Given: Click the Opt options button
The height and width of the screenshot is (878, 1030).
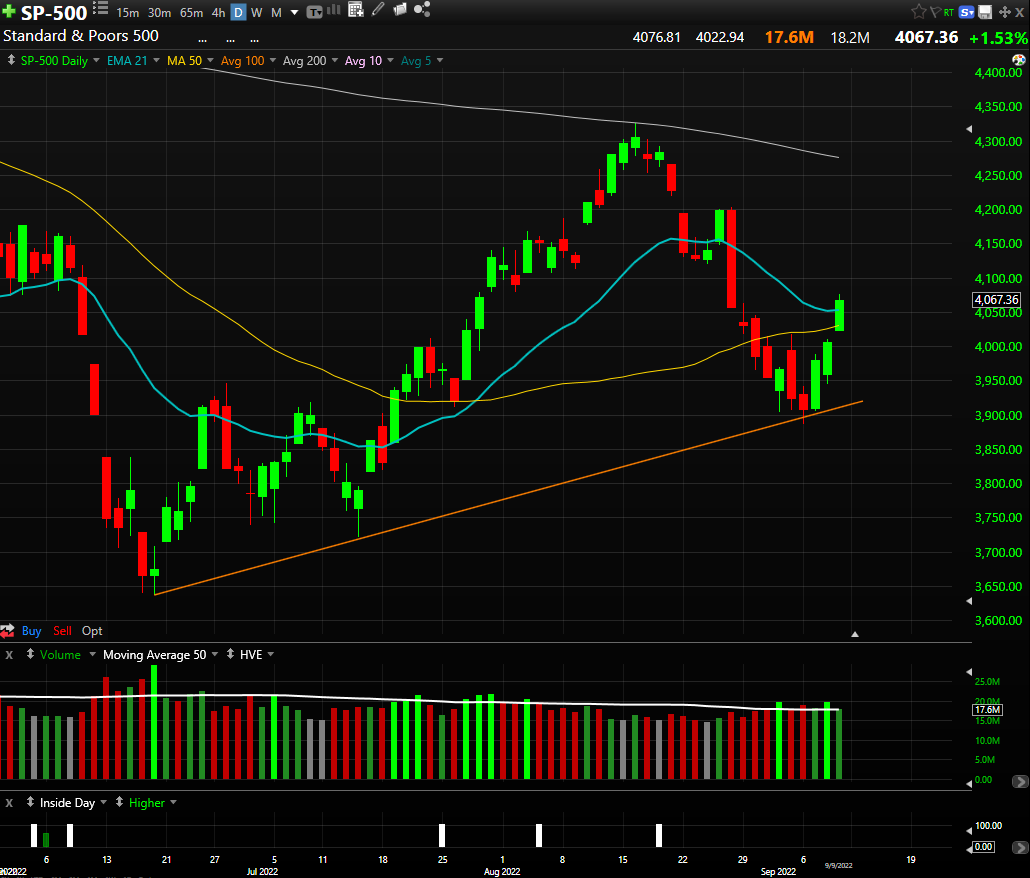Looking at the screenshot, I should (x=92, y=631).
